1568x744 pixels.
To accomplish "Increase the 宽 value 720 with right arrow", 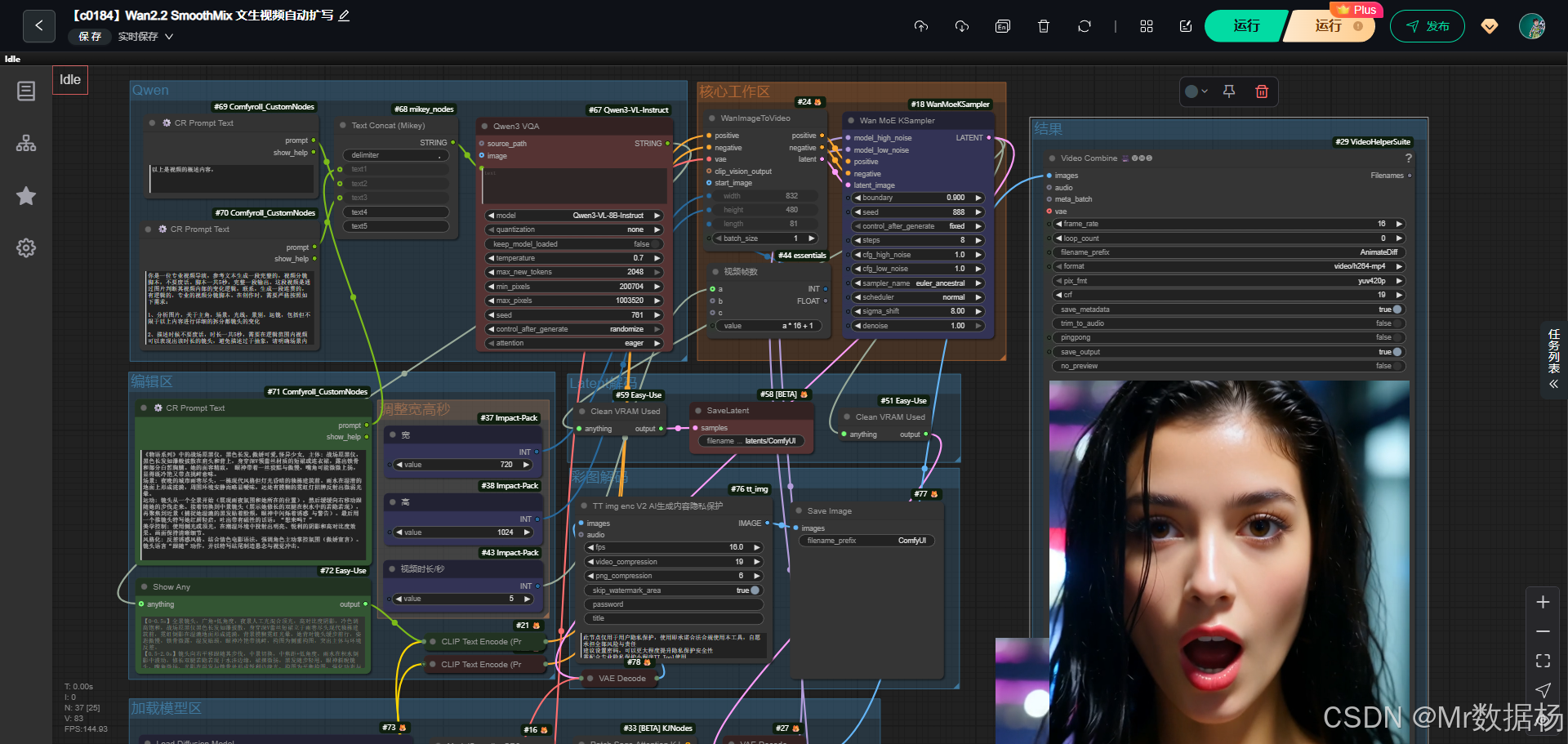I will tap(527, 465).
